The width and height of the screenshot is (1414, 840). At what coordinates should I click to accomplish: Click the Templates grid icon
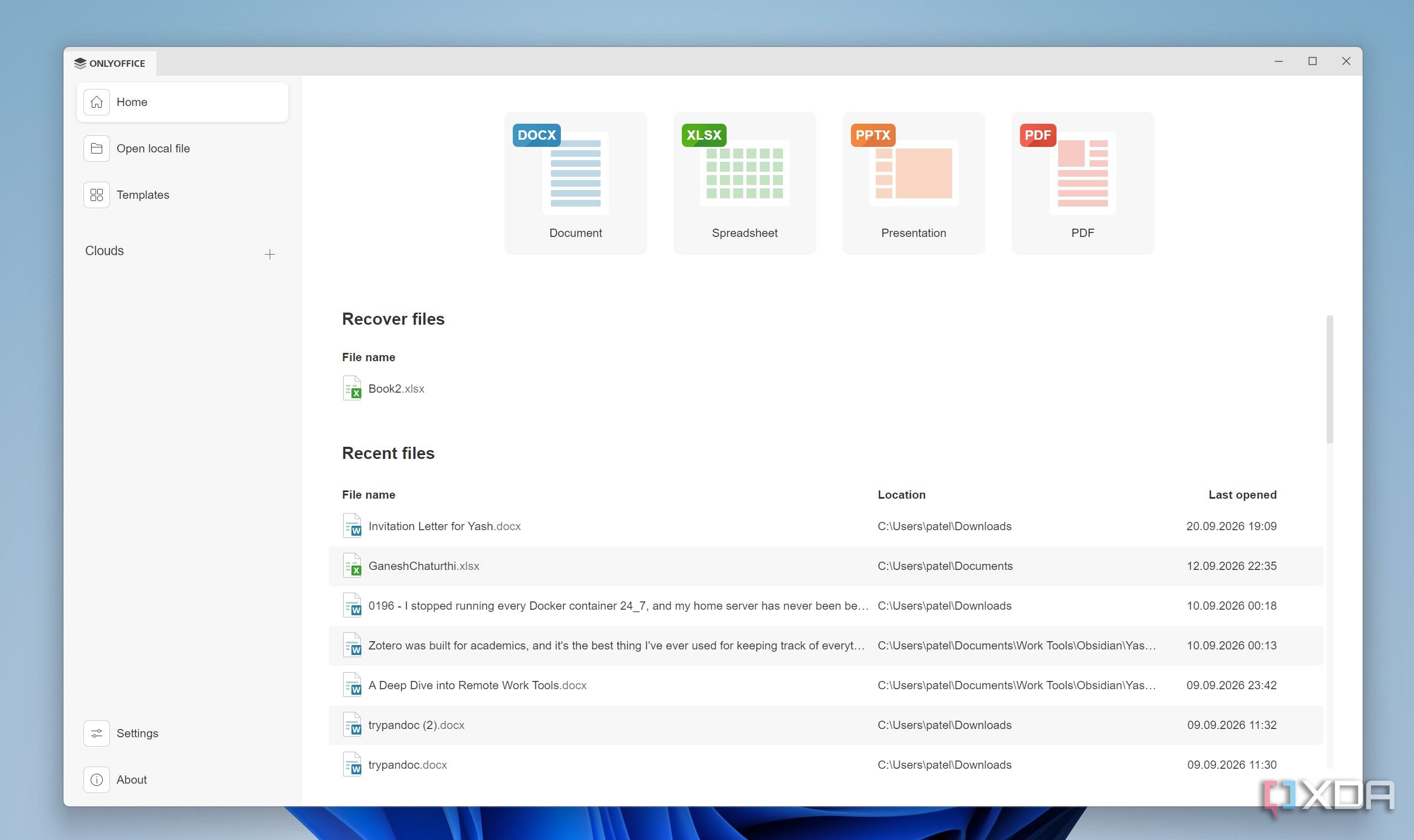coord(97,195)
